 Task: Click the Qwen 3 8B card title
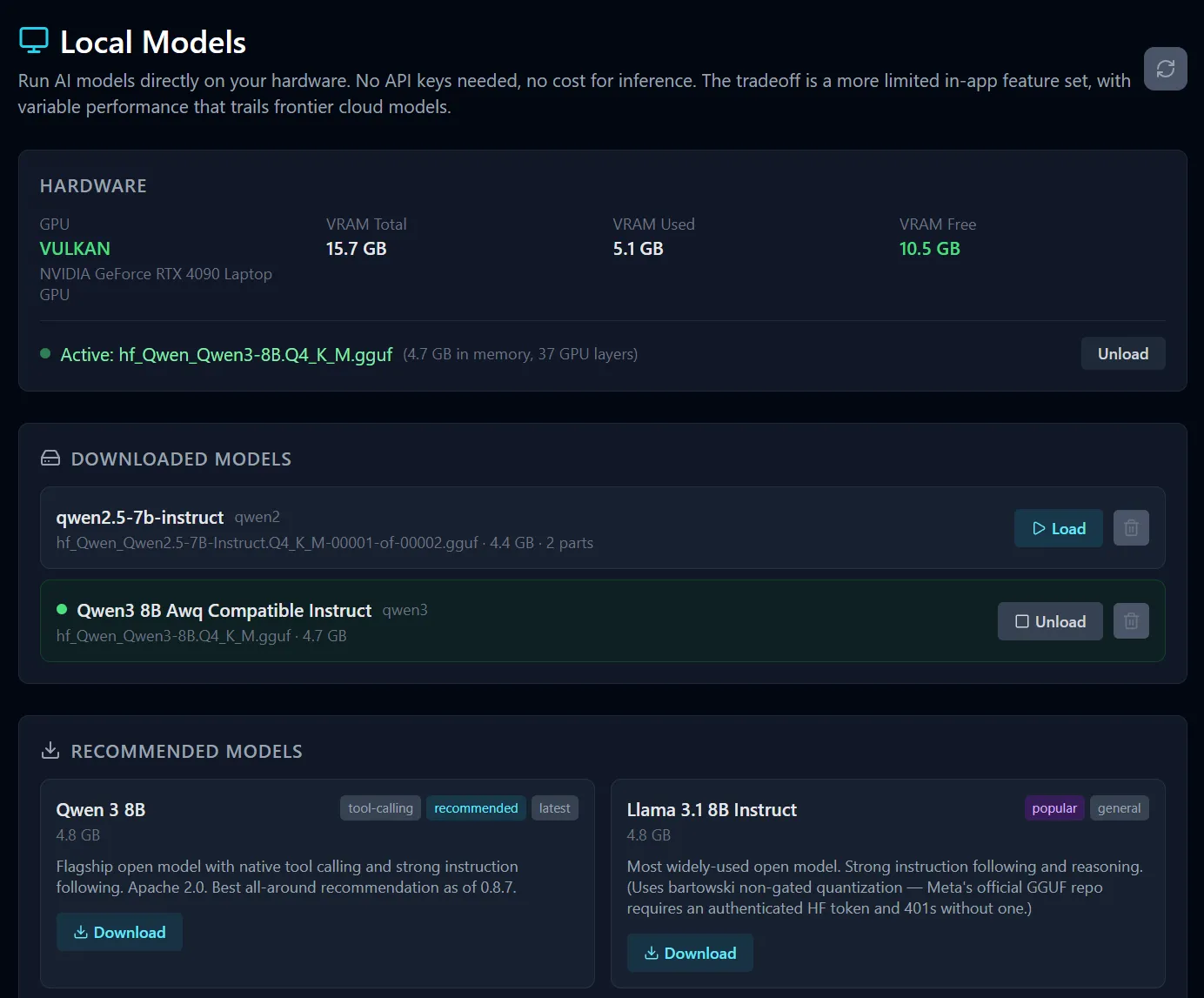[x=101, y=810]
